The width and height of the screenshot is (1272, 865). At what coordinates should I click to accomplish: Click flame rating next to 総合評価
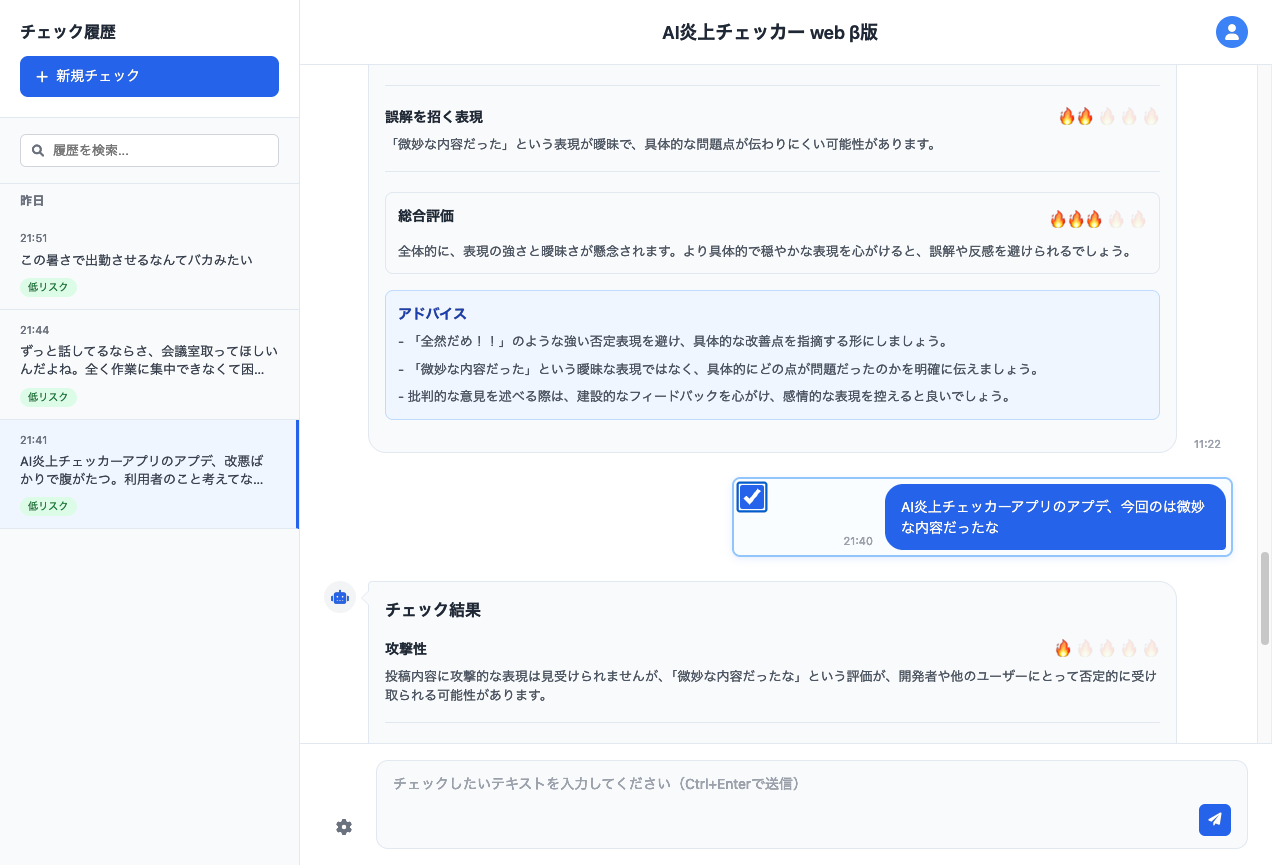(1098, 219)
